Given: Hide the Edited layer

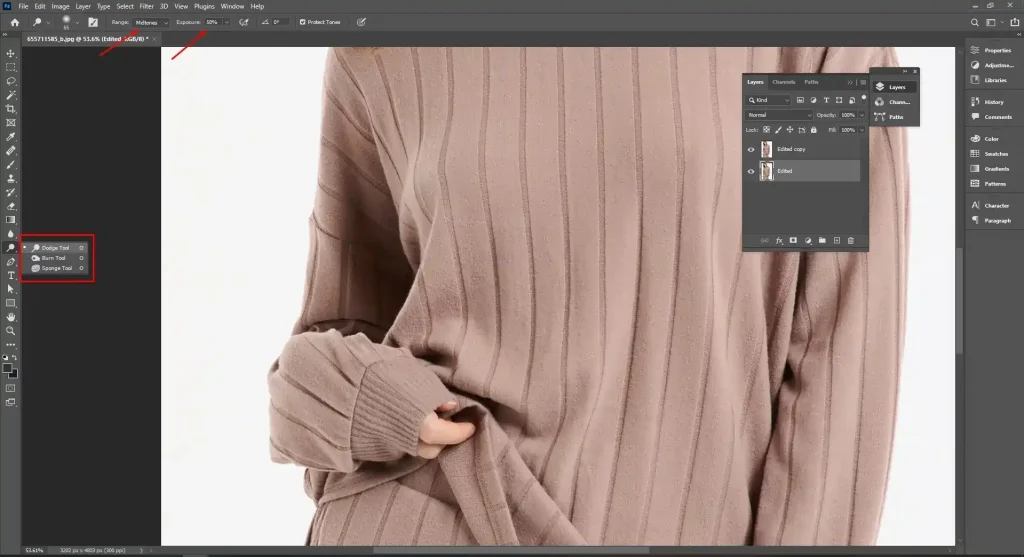Looking at the screenshot, I should (751, 172).
